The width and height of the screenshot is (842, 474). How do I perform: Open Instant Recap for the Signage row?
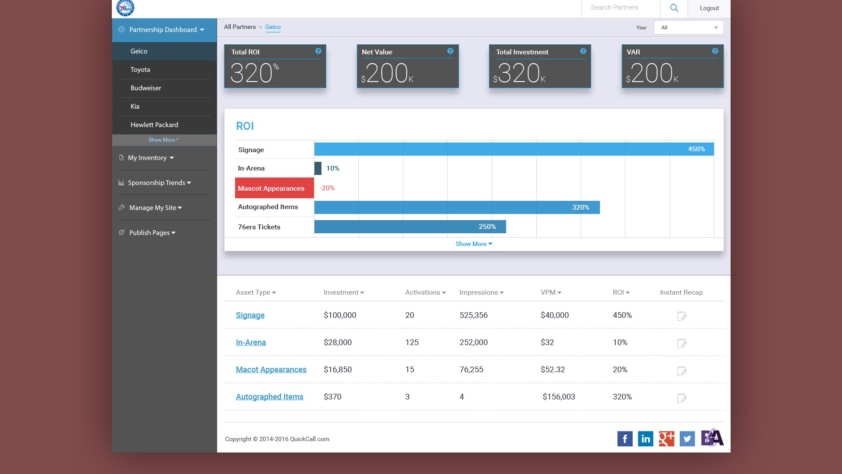point(681,316)
